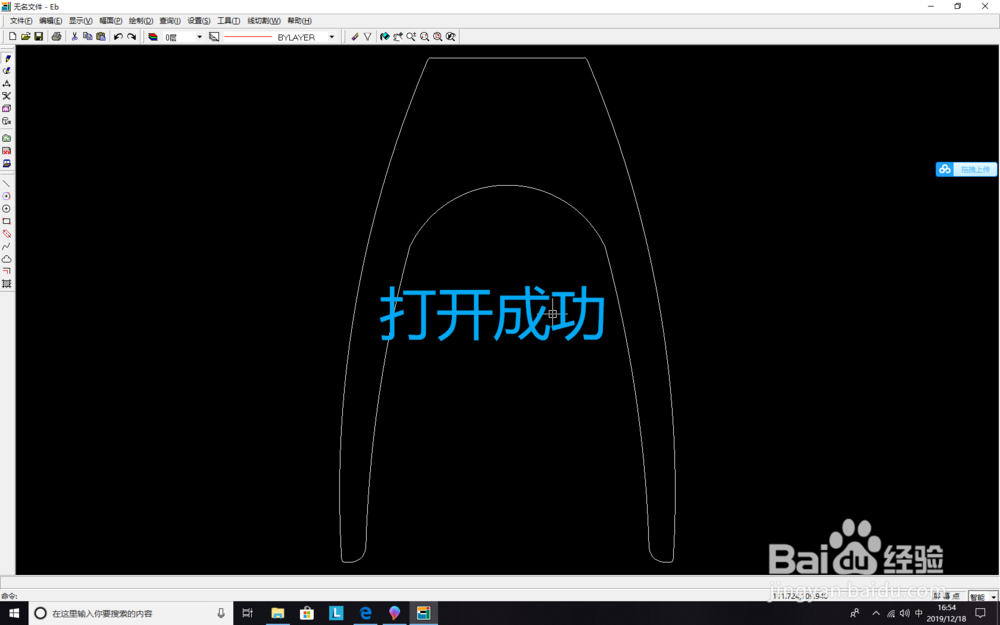Click the eraser icon in top toolbar

pyautogui.click(x=355, y=37)
